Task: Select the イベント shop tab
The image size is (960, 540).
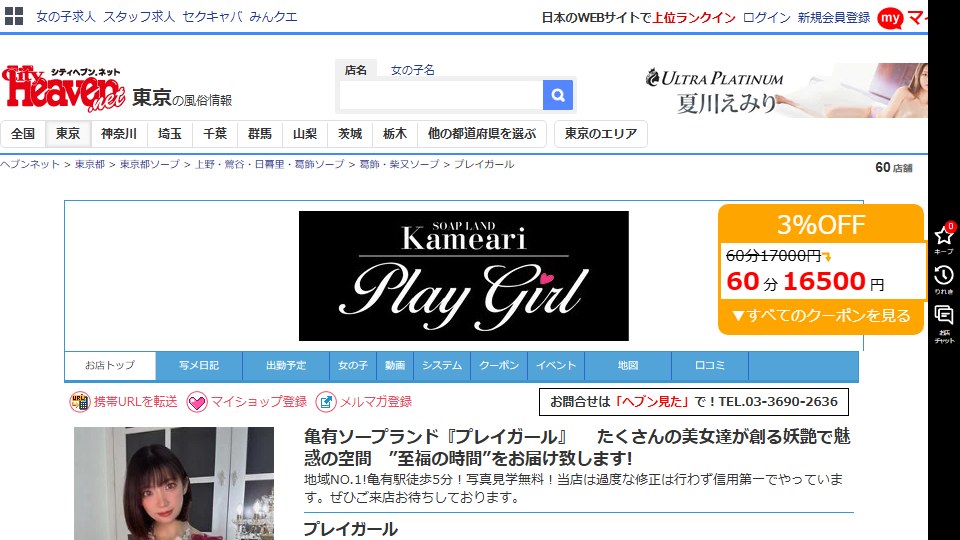Action: [556, 366]
